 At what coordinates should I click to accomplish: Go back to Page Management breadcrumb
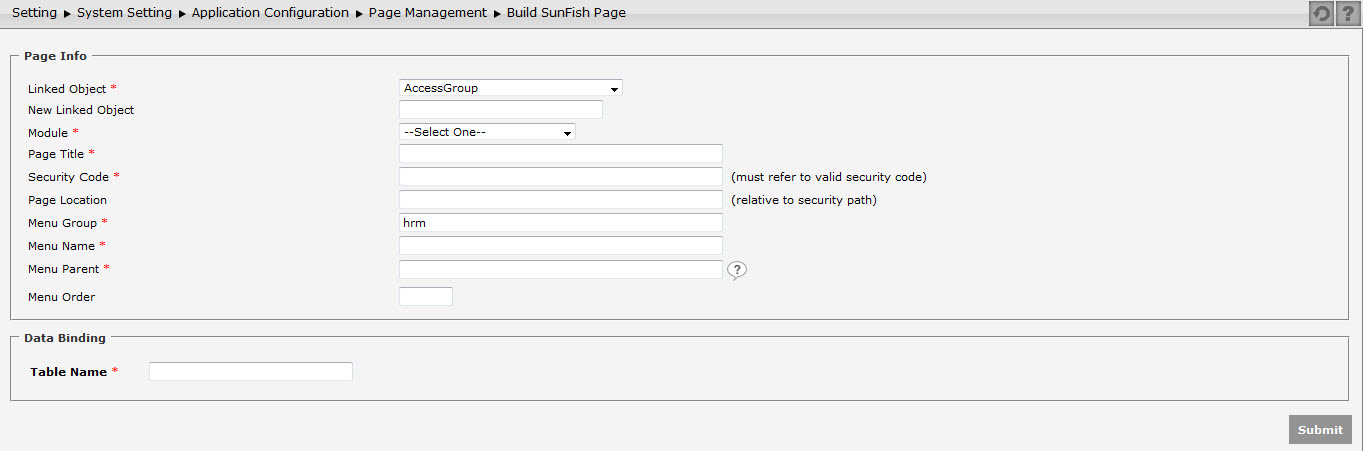click(x=427, y=13)
